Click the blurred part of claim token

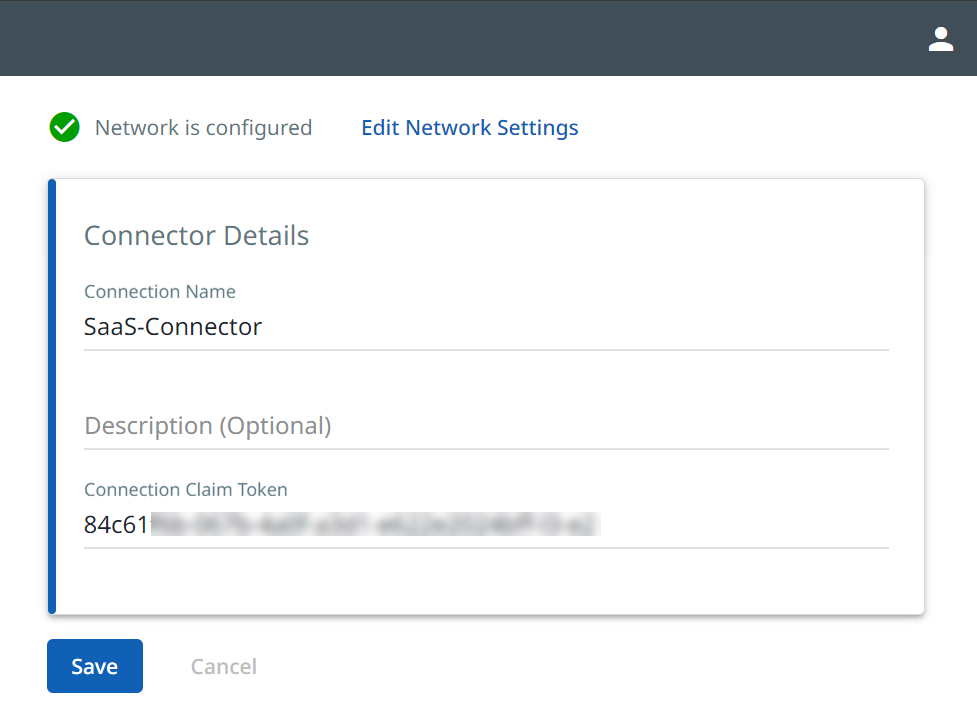(x=375, y=525)
